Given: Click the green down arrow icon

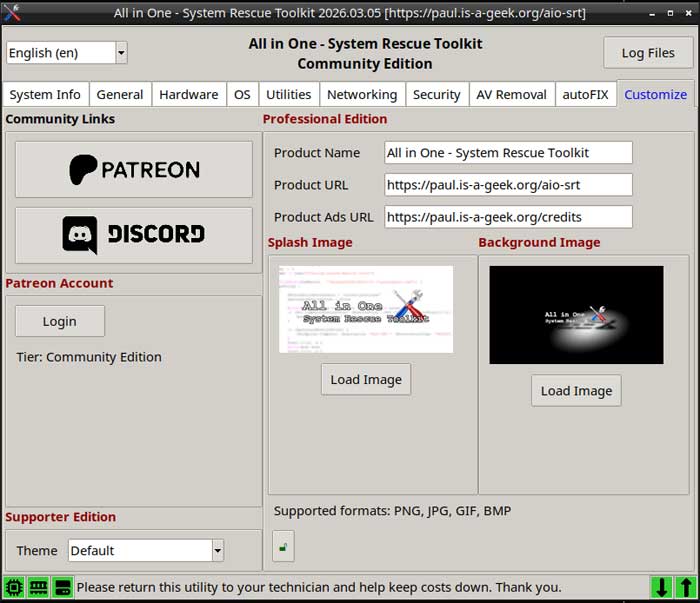Looking at the screenshot, I should tap(661, 588).
